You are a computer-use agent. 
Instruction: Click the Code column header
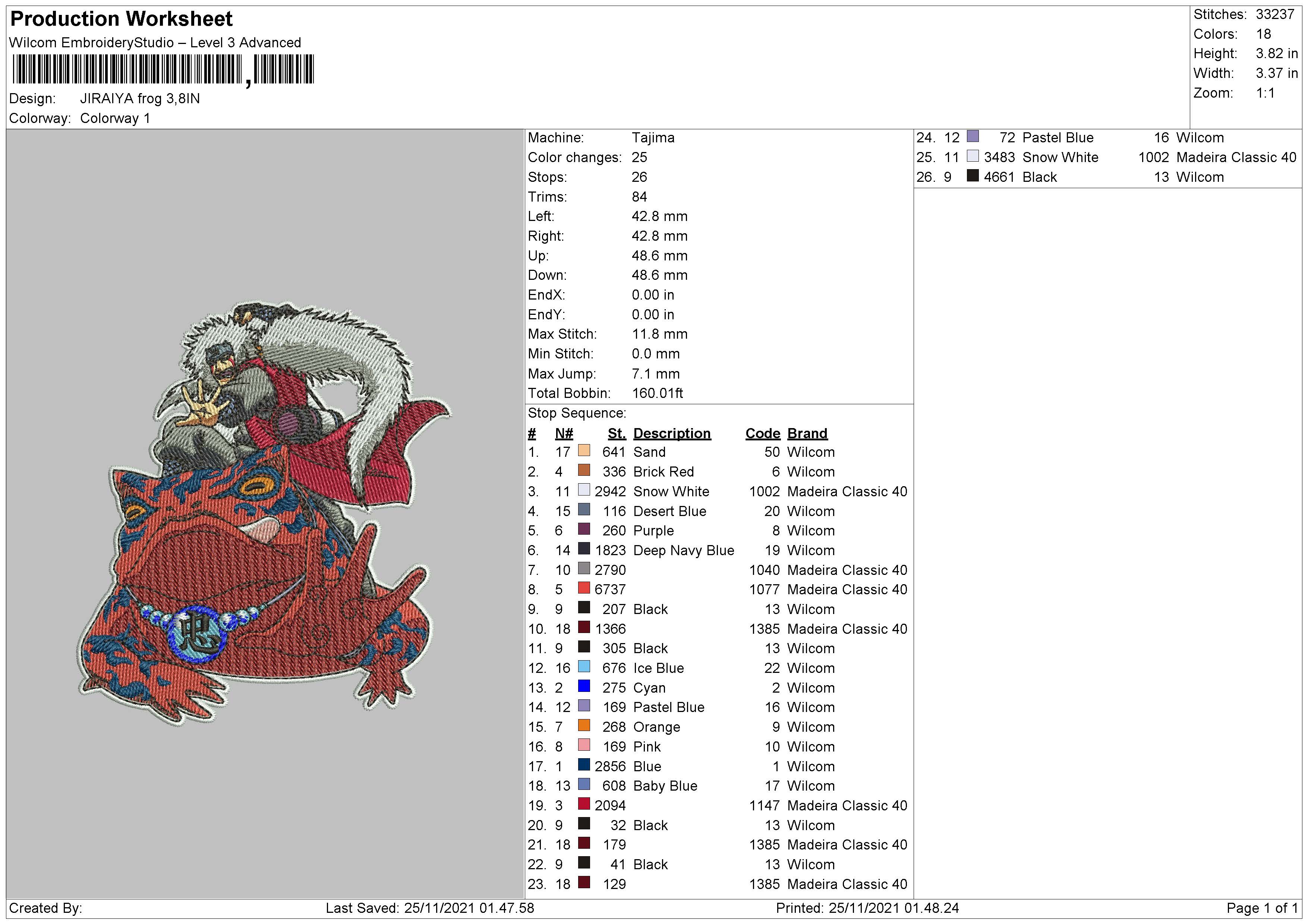pos(762,434)
